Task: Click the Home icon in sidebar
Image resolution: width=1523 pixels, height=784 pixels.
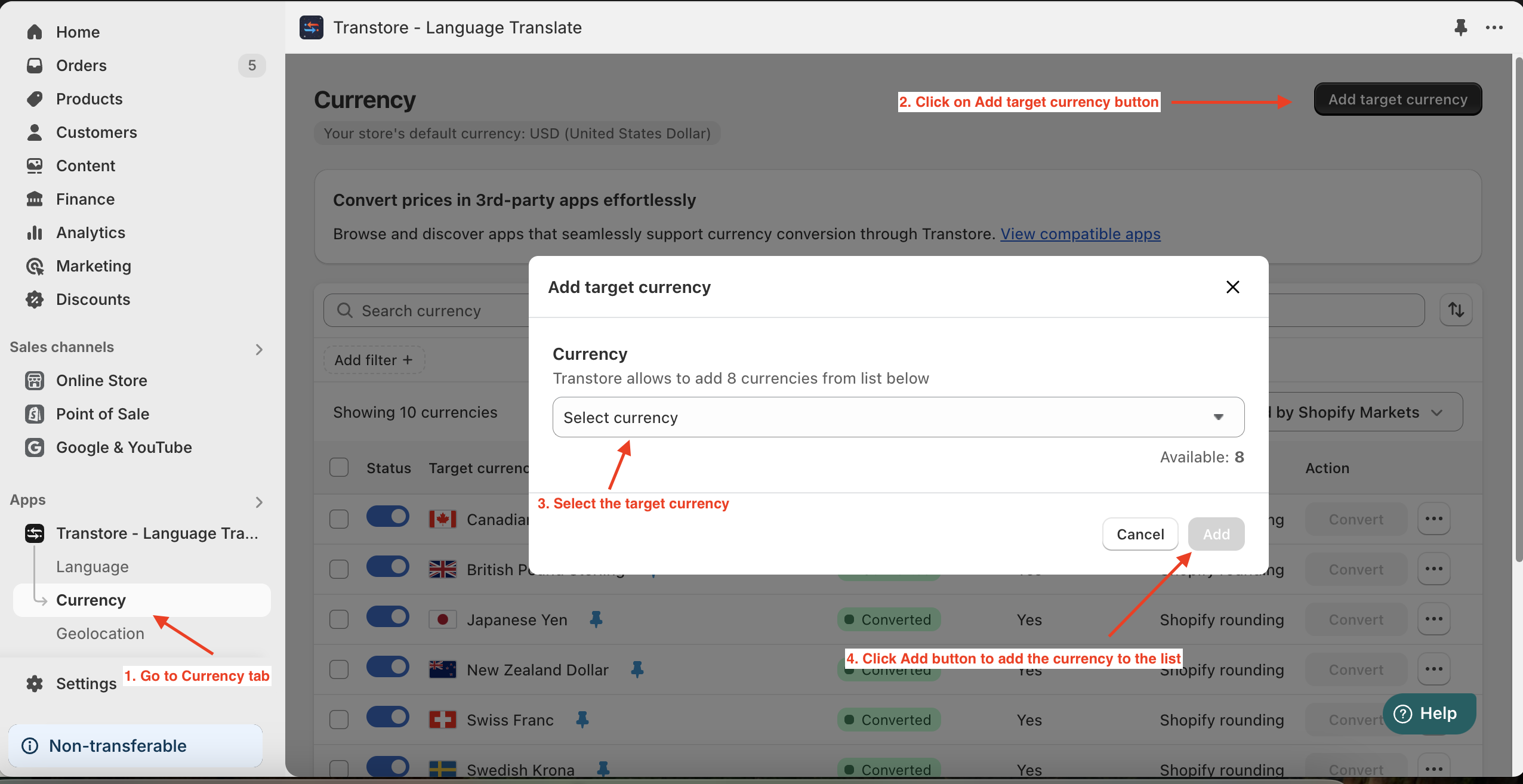Action: (x=35, y=32)
